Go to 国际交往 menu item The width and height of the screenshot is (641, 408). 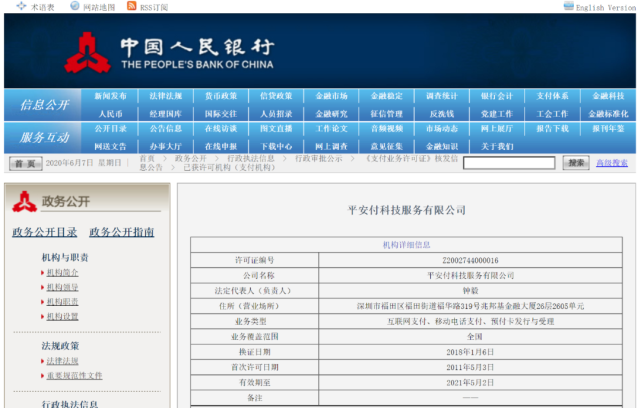click(221, 114)
